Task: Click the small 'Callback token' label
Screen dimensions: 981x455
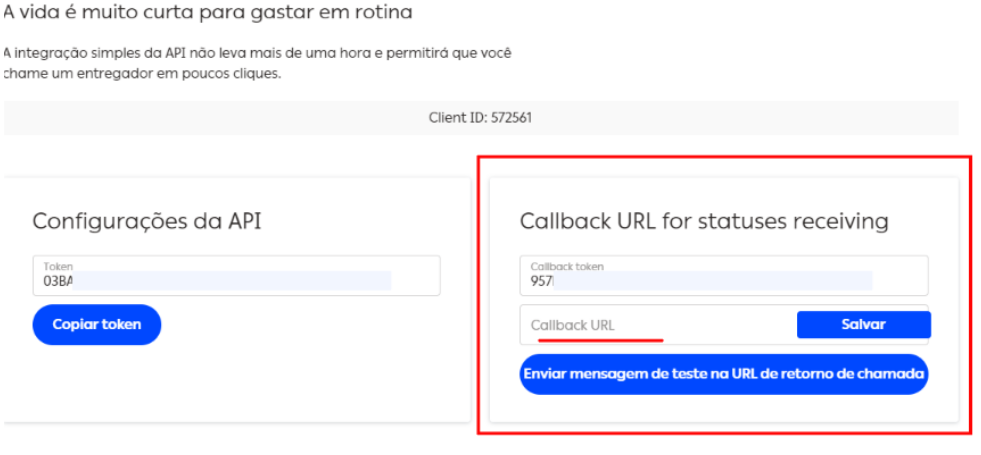Action: (567, 267)
